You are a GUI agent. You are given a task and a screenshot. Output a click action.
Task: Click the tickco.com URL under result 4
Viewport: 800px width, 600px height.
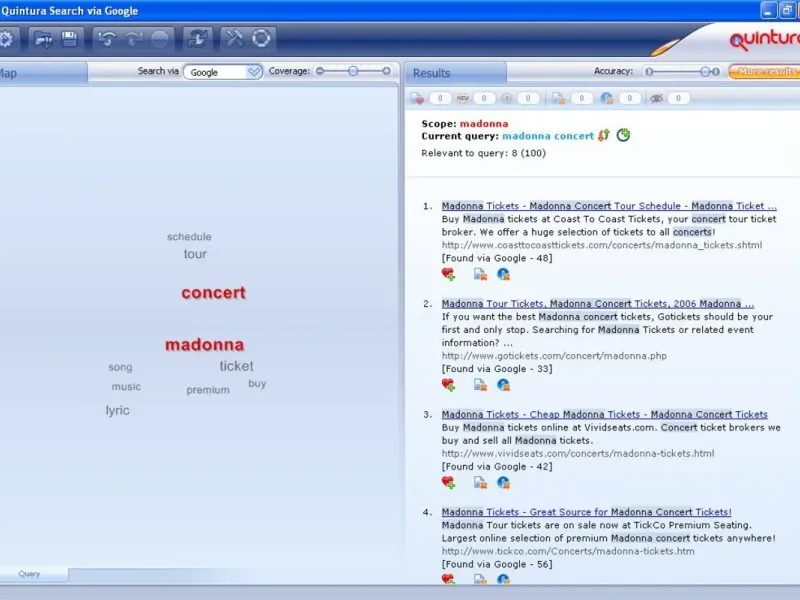pyautogui.click(x=568, y=551)
